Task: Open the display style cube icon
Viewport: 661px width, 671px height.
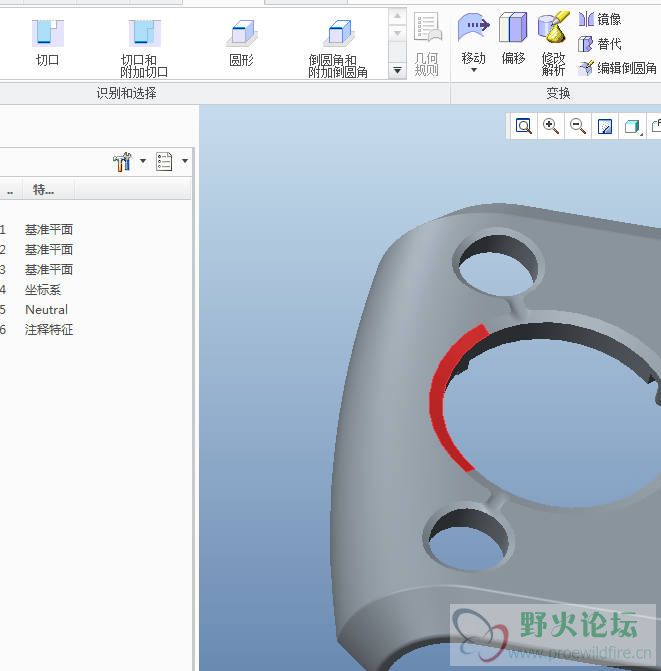Action: coord(633,127)
